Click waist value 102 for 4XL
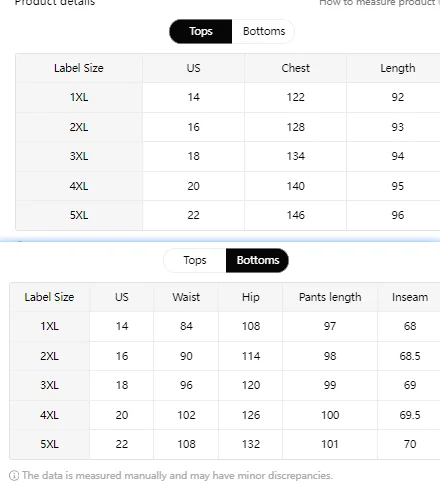The height and width of the screenshot is (490, 440). click(186, 415)
